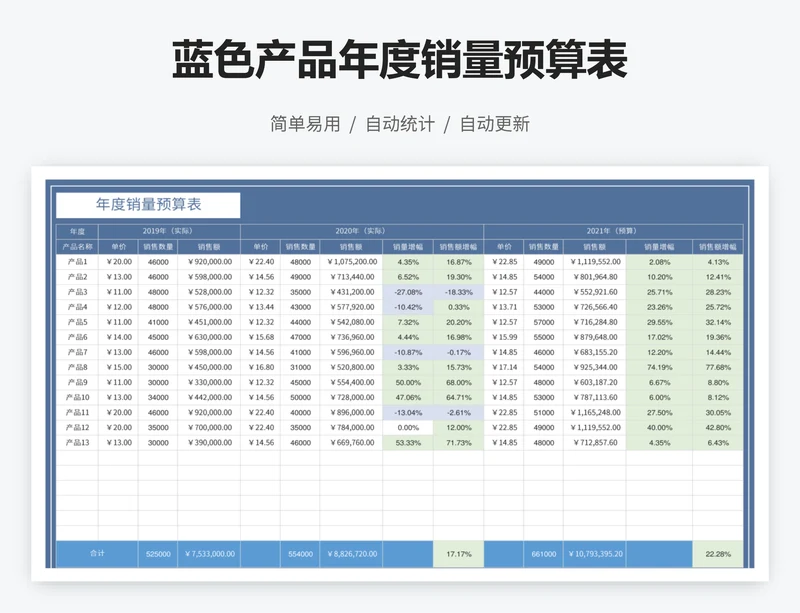Screen dimensions: 800x613
Task: Click the 74.19% cell in 产品8 row
Action: tap(659, 367)
